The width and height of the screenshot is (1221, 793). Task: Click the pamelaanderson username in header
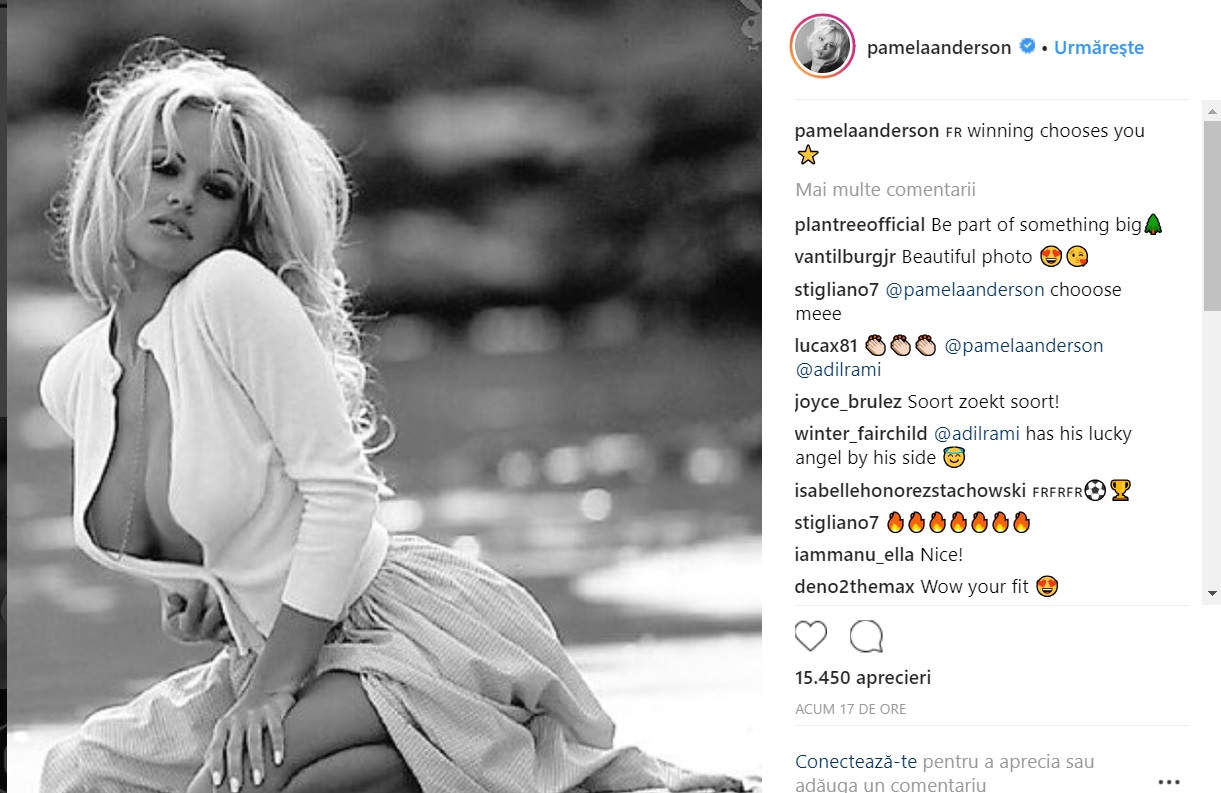pos(939,47)
